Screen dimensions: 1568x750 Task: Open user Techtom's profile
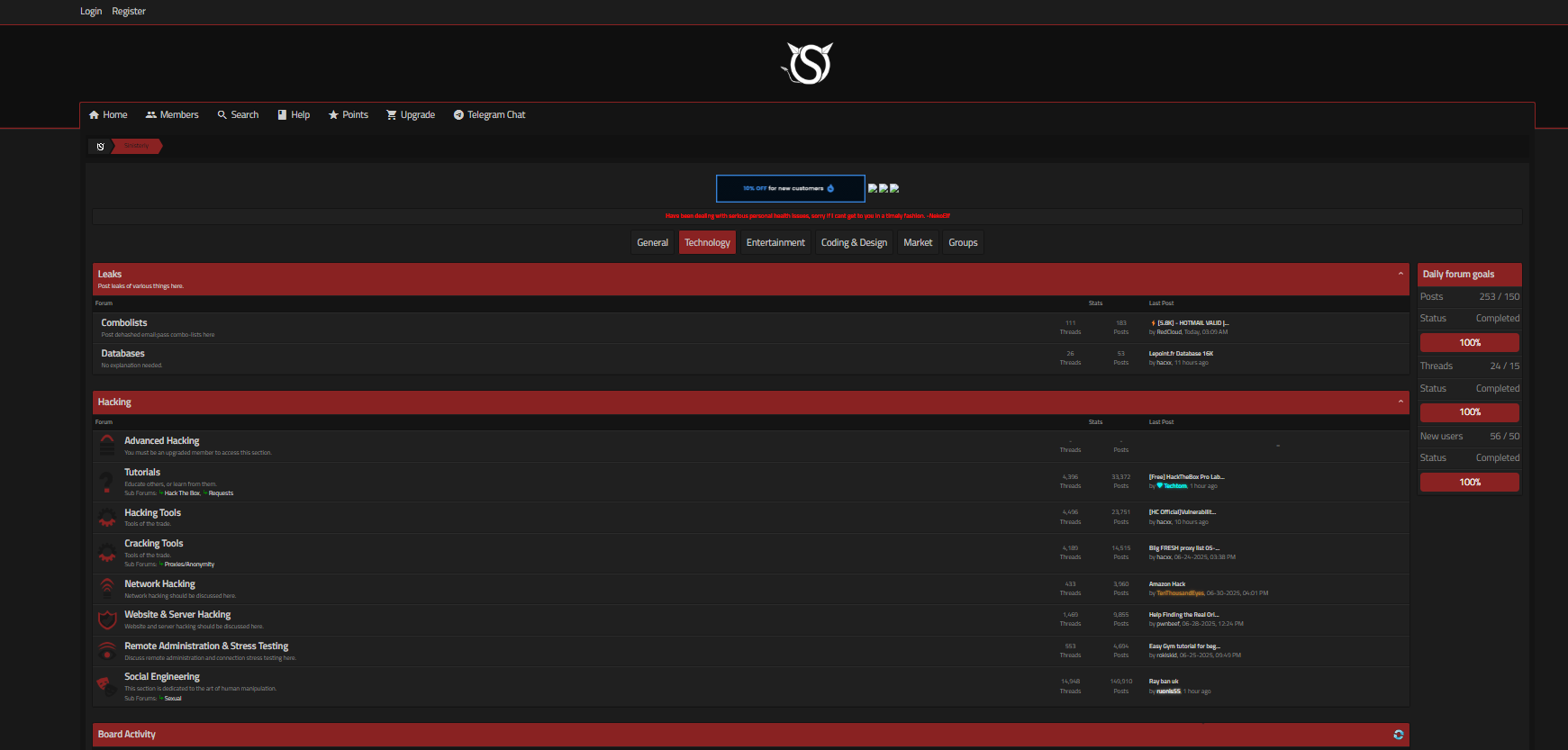pyautogui.click(x=1175, y=486)
